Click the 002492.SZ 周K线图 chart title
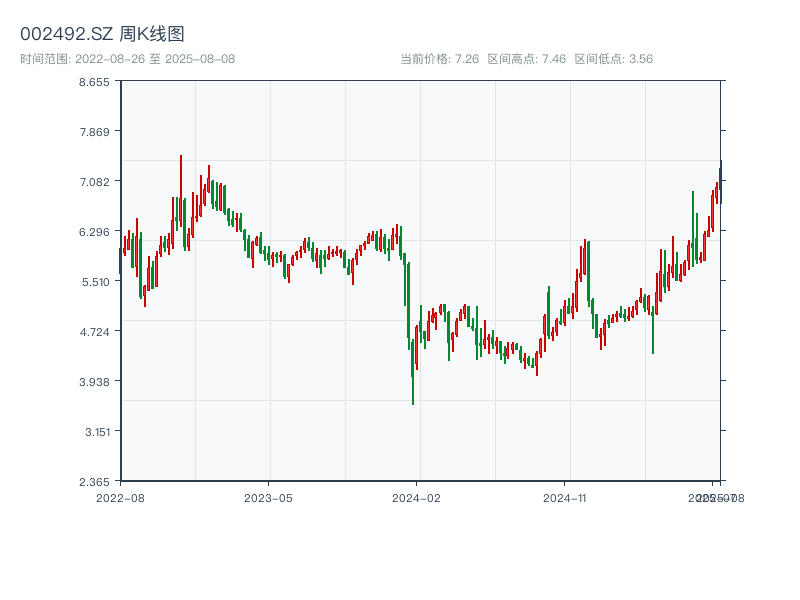The width and height of the screenshot is (800, 600). [x=102, y=35]
